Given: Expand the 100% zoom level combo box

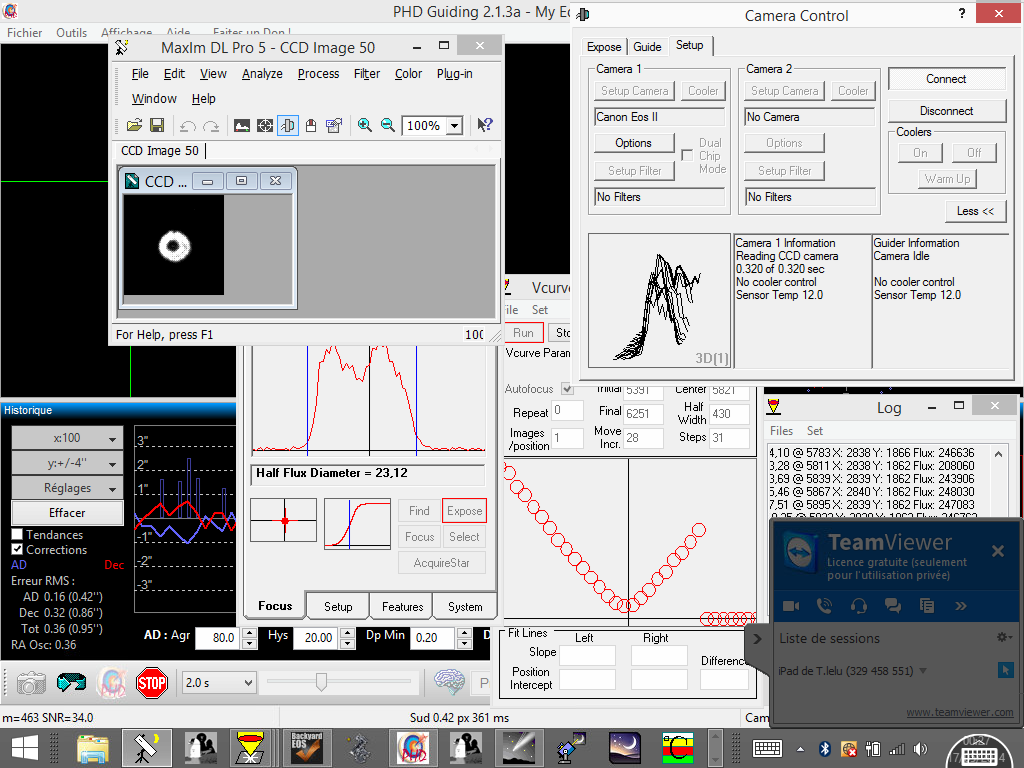Looking at the screenshot, I should (454, 125).
